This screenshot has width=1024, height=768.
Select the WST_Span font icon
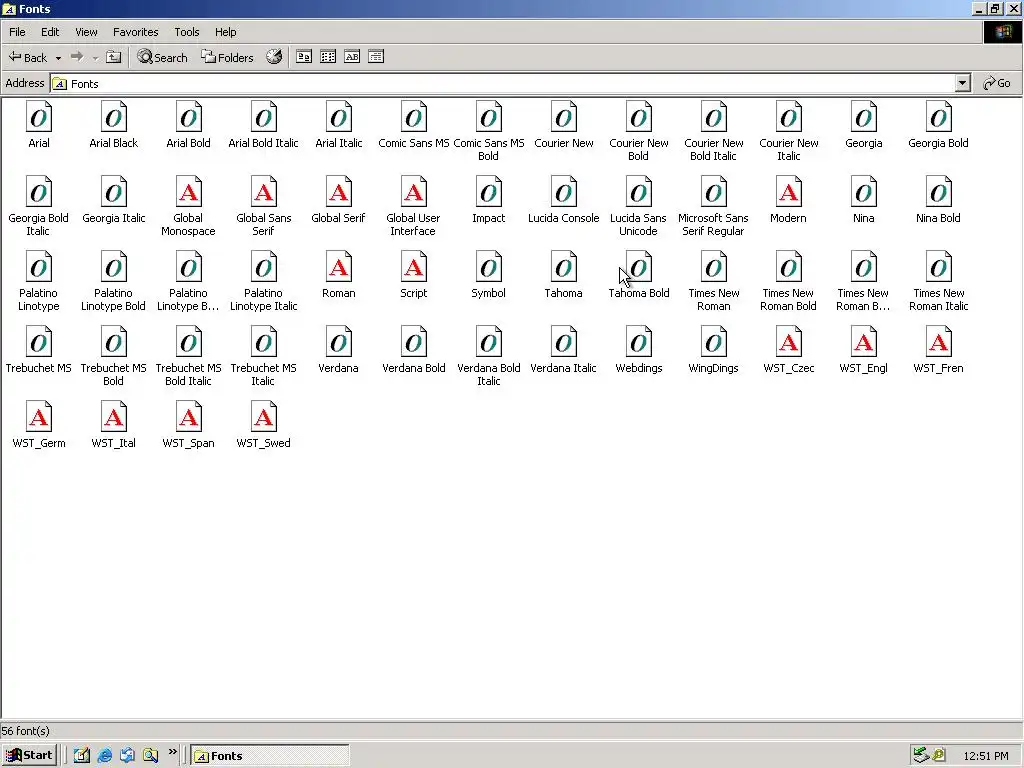click(189, 418)
